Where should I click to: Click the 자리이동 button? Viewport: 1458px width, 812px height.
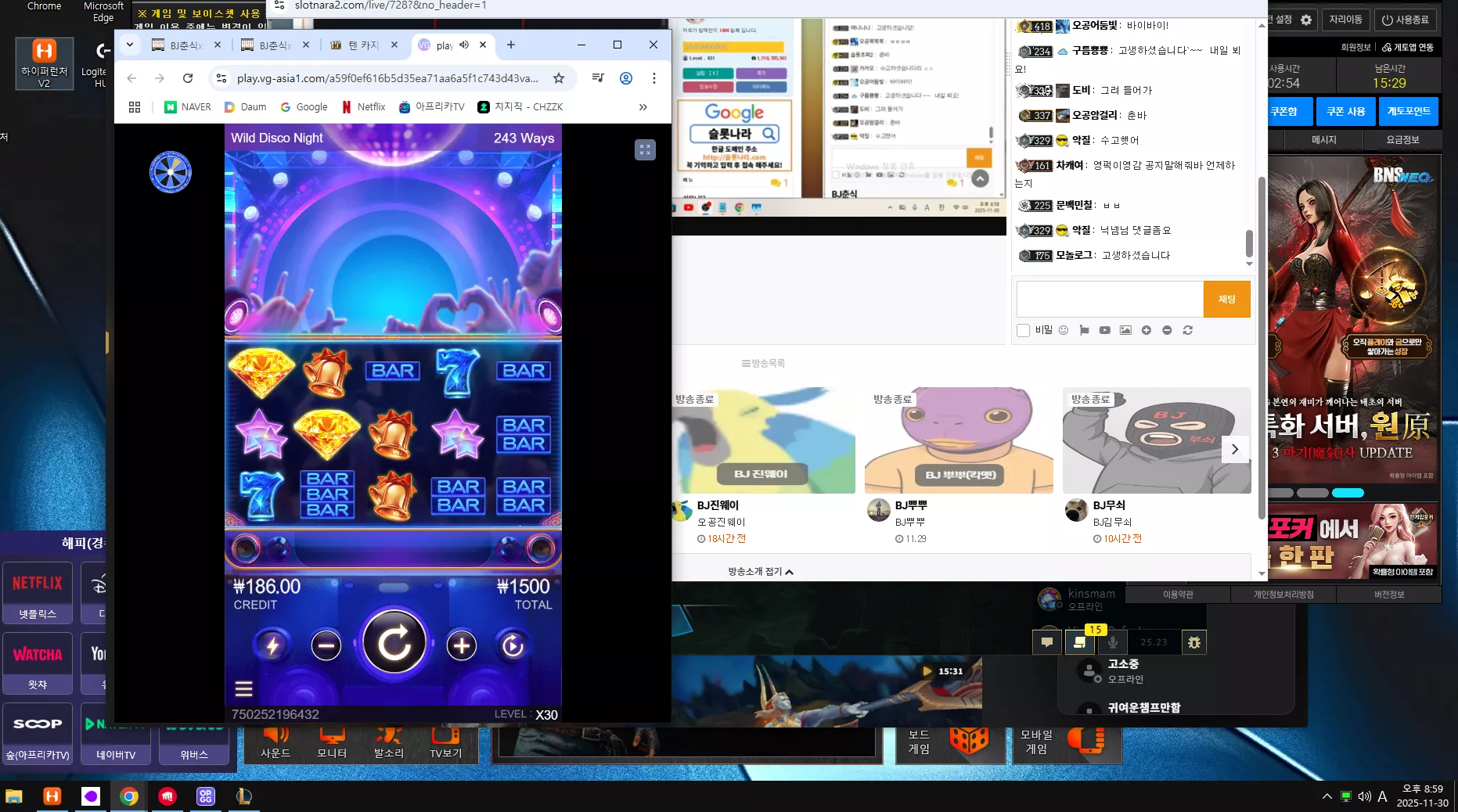pos(1345,20)
